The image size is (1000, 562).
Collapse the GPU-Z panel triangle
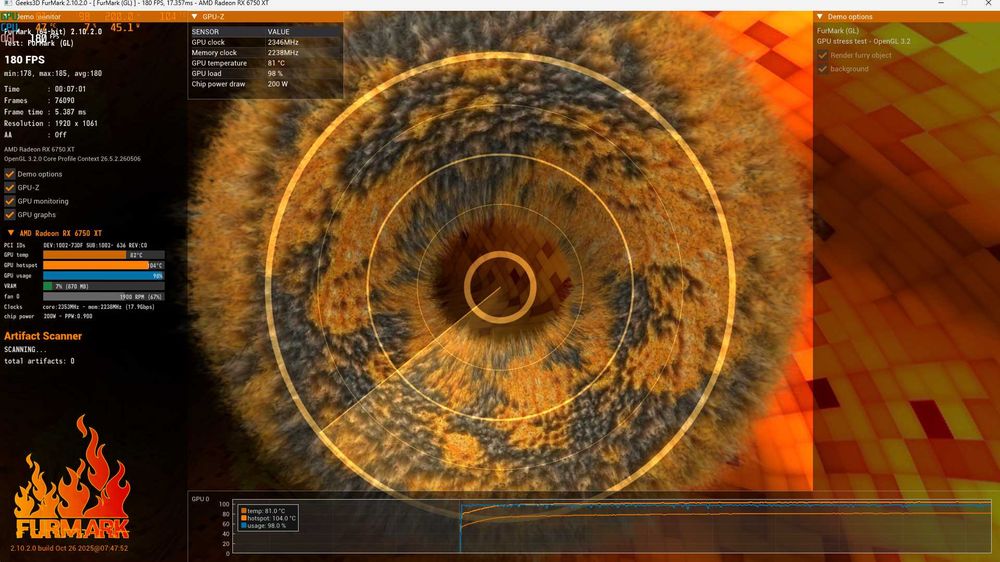point(195,17)
